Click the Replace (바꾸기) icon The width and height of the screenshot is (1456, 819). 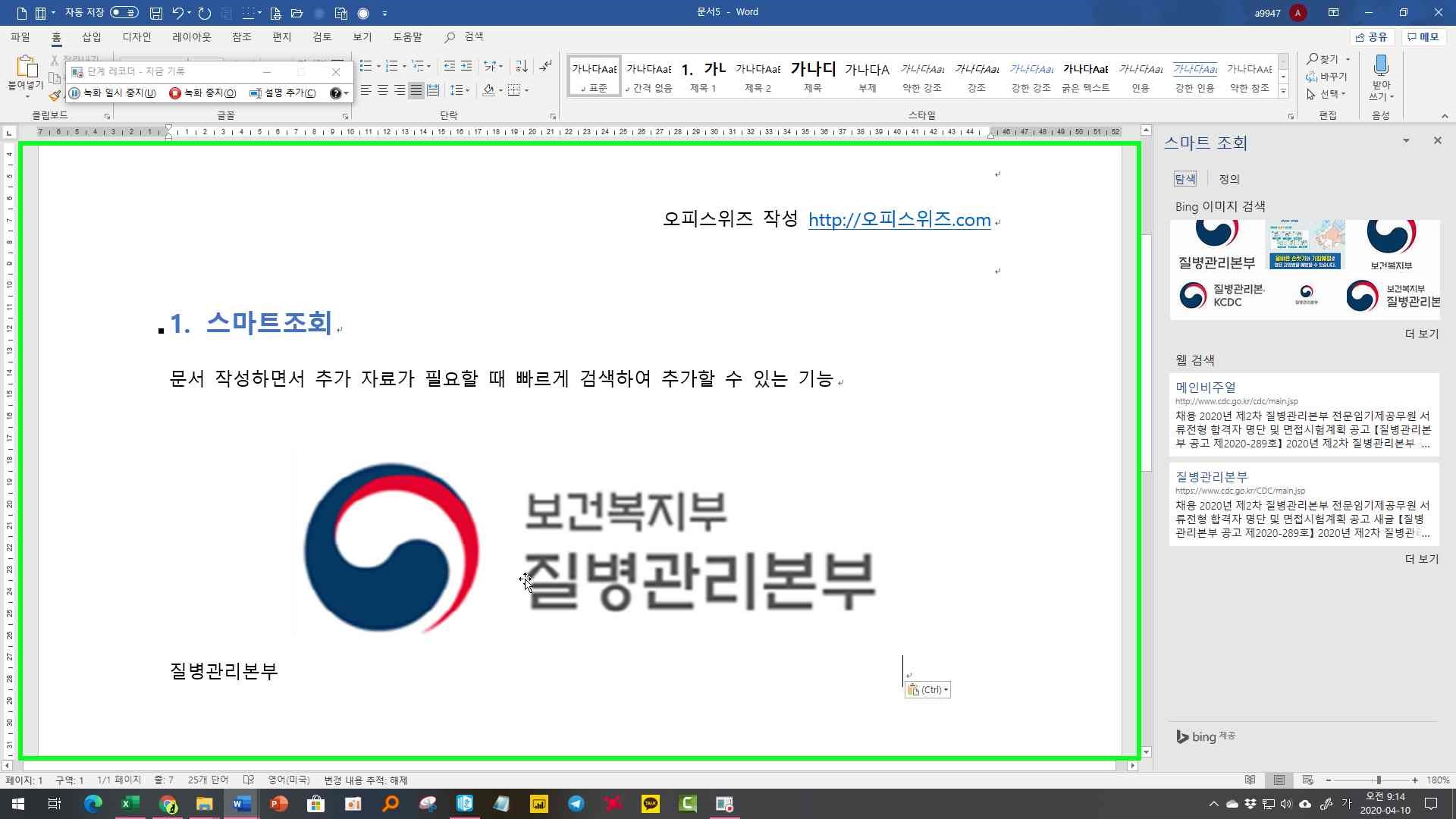[x=1326, y=77]
